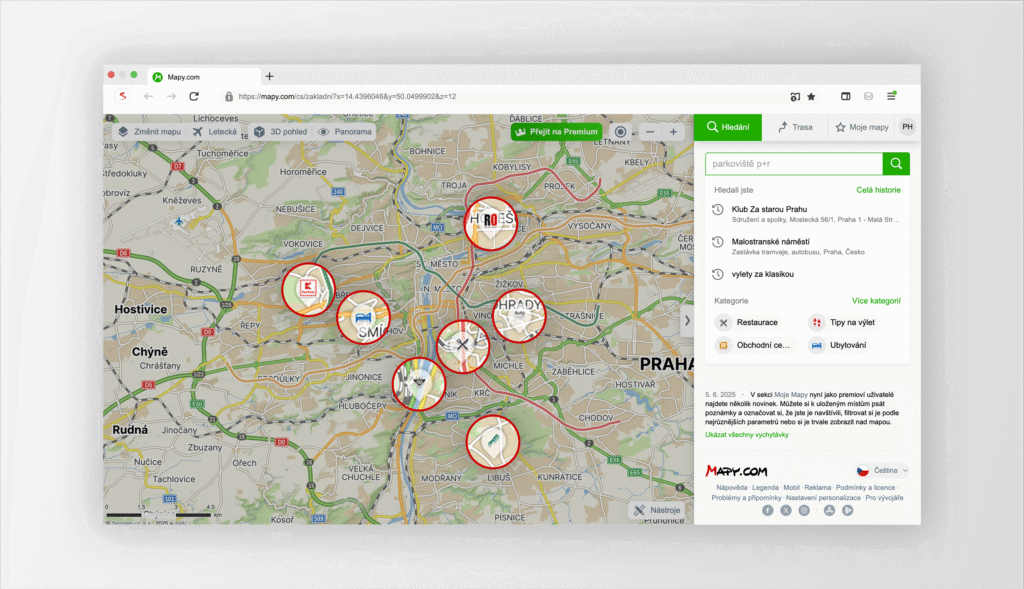Screen dimensions: 1024x589
Task: Open the Facebook social icon
Action: (768, 511)
